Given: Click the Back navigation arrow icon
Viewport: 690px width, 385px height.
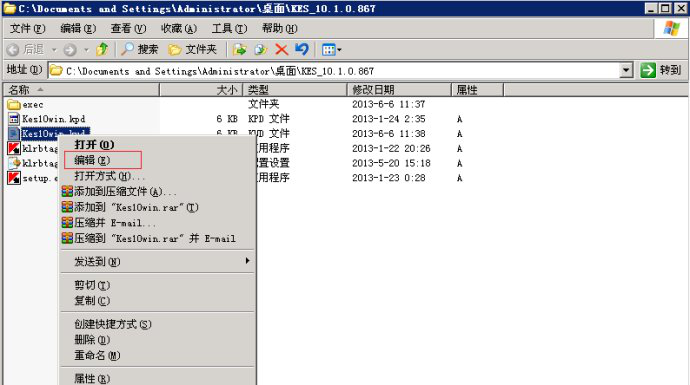Looking at the screenshot, I should tap(13, 50).
